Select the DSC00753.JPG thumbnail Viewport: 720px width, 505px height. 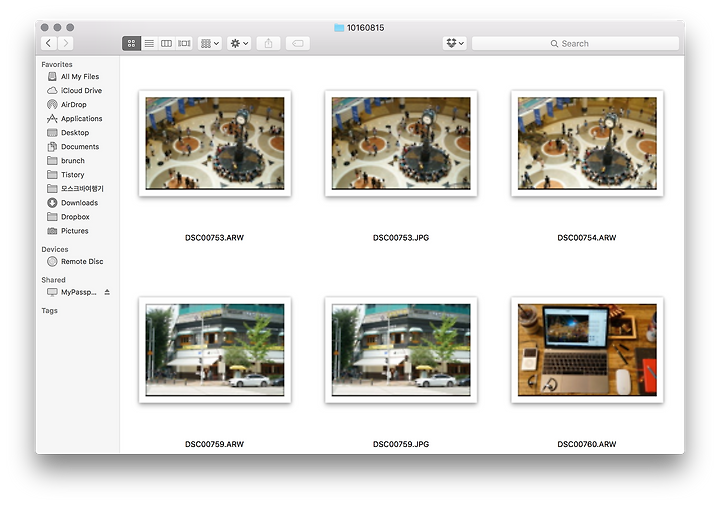[401, 143]
